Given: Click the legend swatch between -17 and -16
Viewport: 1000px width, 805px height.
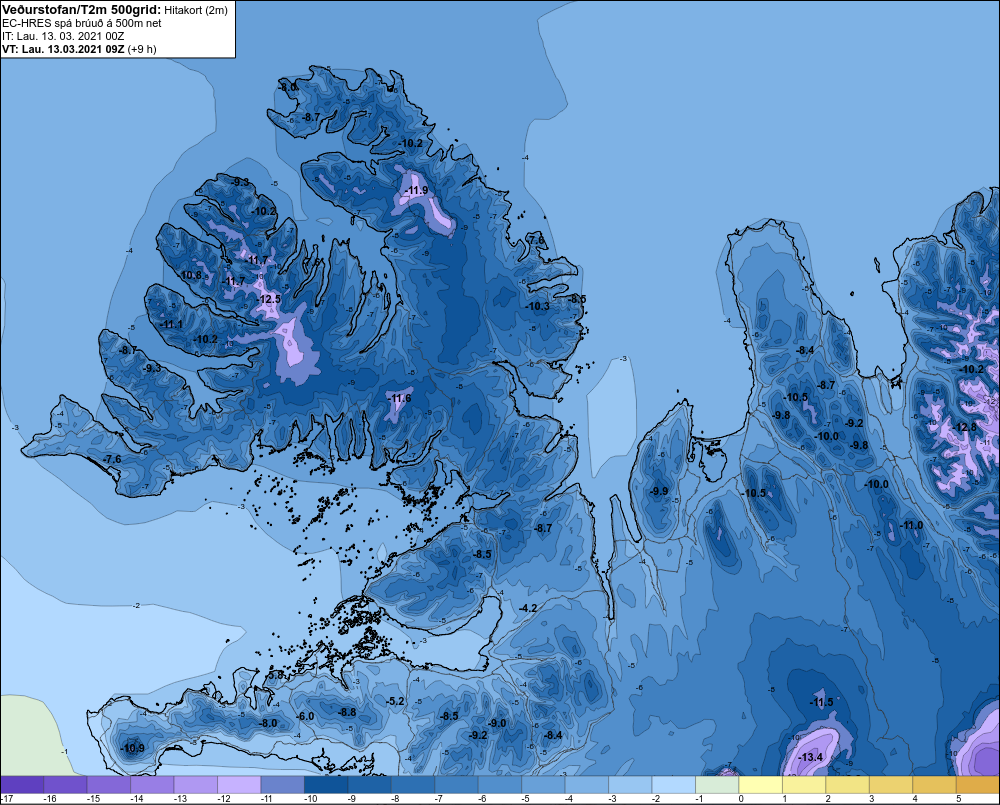Looking at the screenshot, I should point(22,785).
